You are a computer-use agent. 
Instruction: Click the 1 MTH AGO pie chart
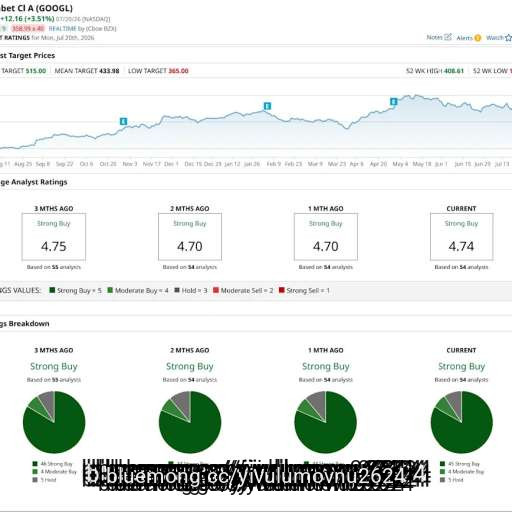[326, 422]
